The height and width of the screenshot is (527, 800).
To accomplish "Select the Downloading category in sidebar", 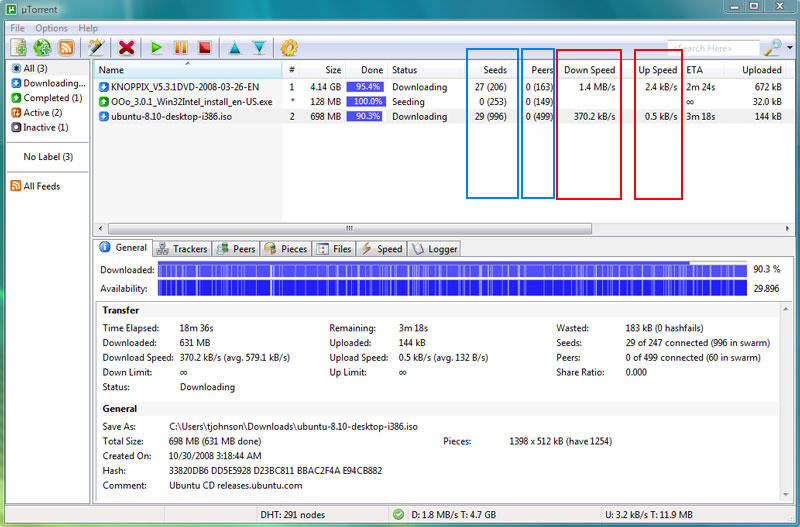I will point(48,83).
